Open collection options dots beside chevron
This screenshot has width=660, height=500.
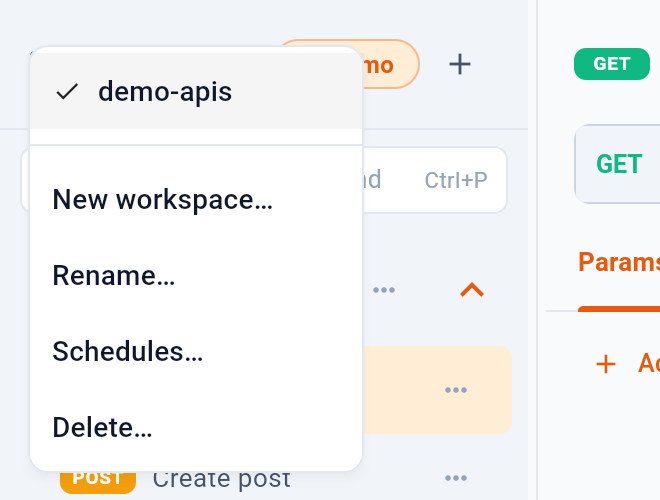[384, 290]
